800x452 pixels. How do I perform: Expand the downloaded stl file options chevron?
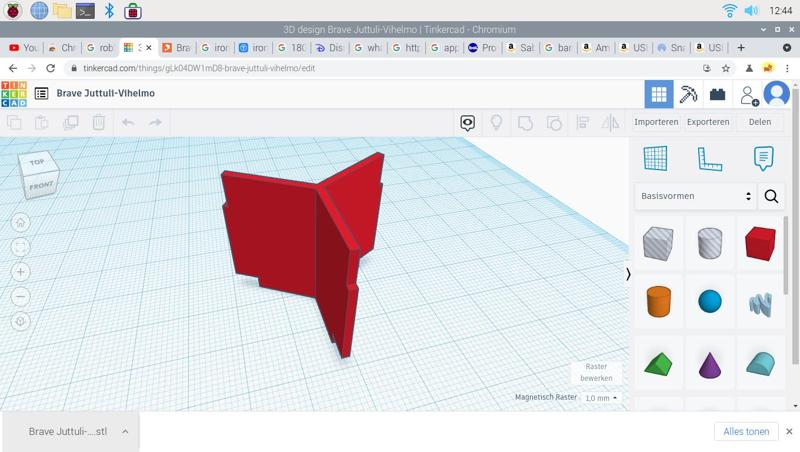(x=125, y=432)
